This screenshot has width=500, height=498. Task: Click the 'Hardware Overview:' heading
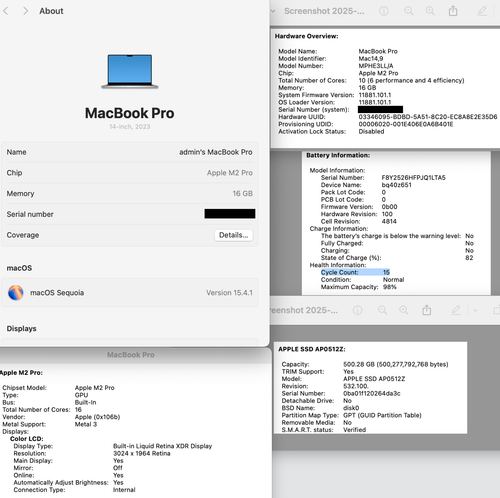click(x=306, y=36)
